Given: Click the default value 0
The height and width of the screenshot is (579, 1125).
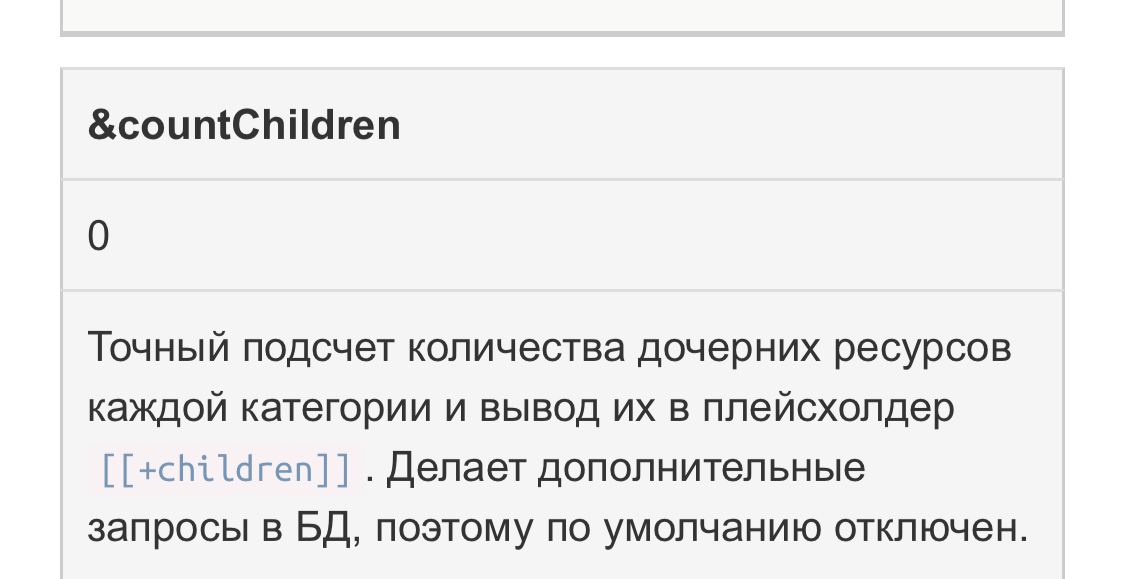Looking at the screenshot, I should pyautogui.click(x=98, y=237).
